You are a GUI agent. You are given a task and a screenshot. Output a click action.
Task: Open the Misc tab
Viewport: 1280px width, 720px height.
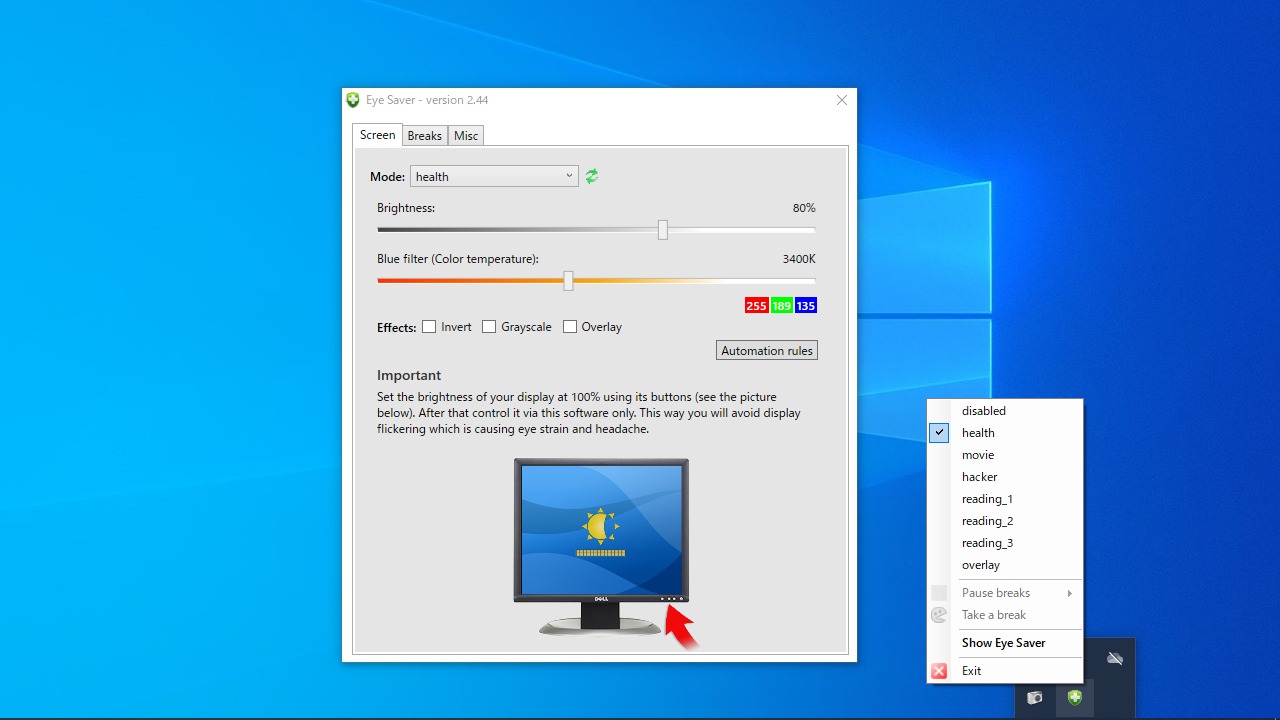pos(466,136)
